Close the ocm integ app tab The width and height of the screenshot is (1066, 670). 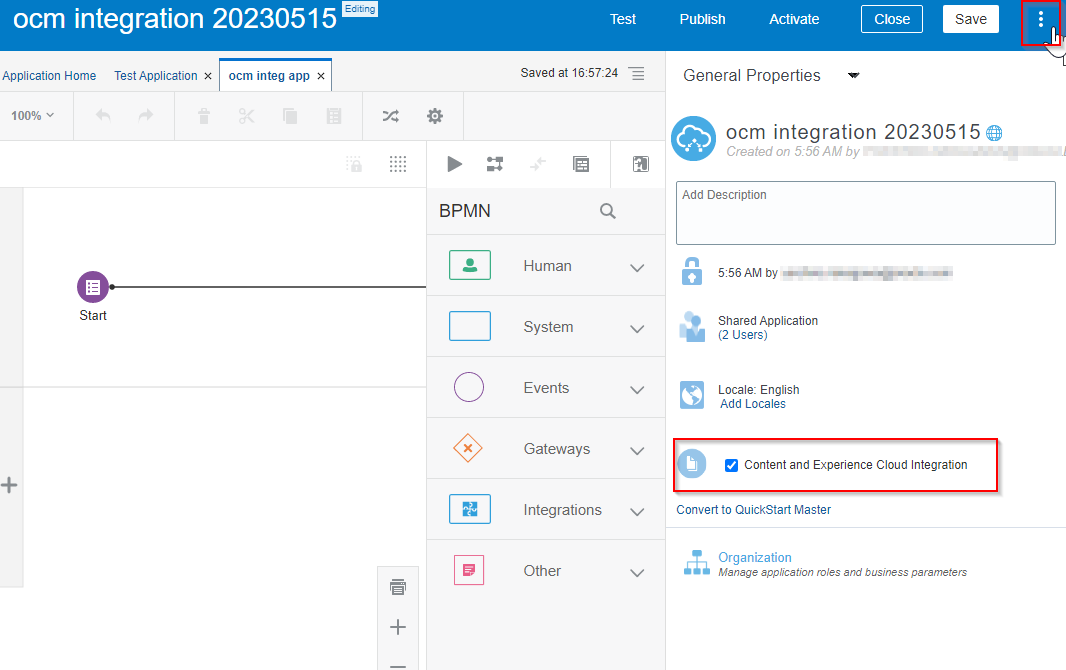pyautogui.click(x=321, y=76)
